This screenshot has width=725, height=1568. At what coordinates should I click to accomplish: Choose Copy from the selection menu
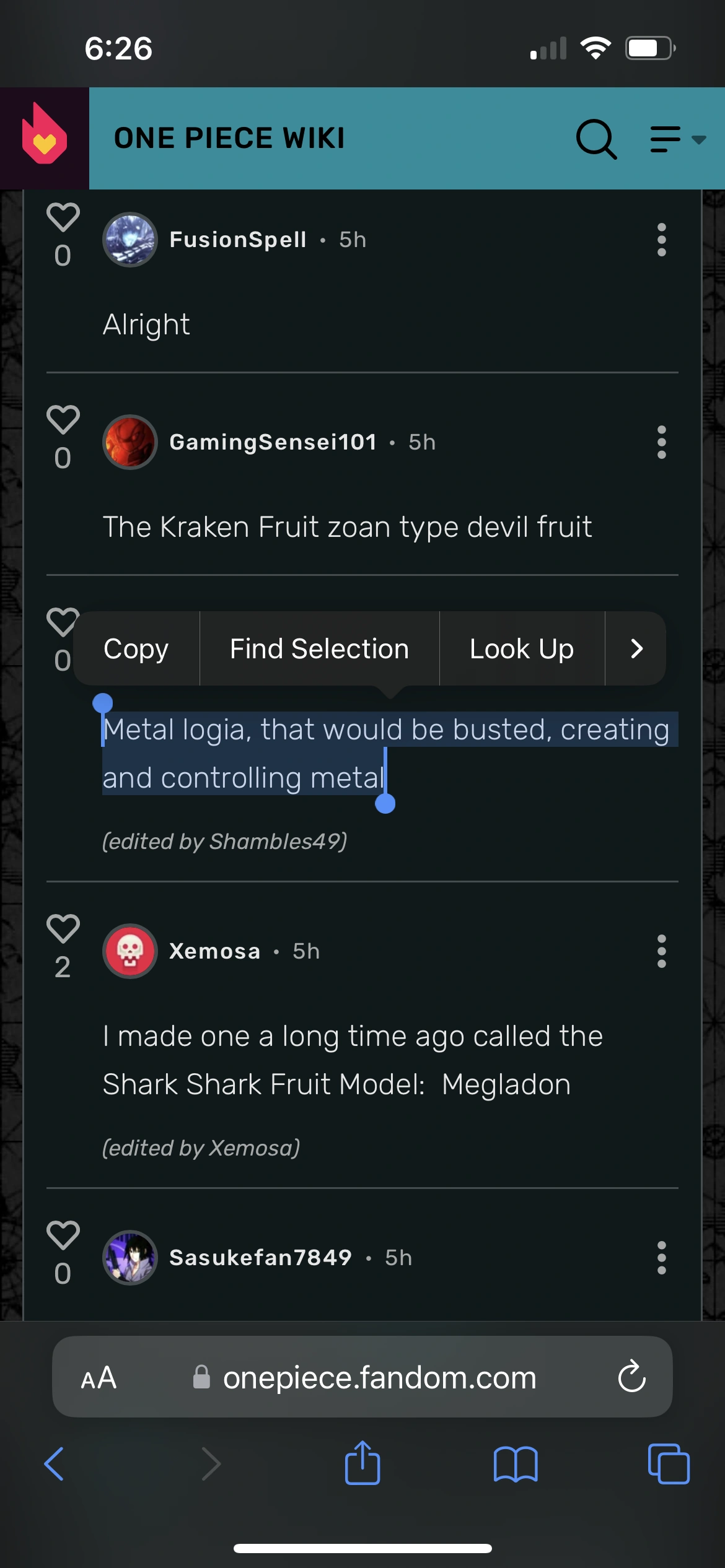136,648
